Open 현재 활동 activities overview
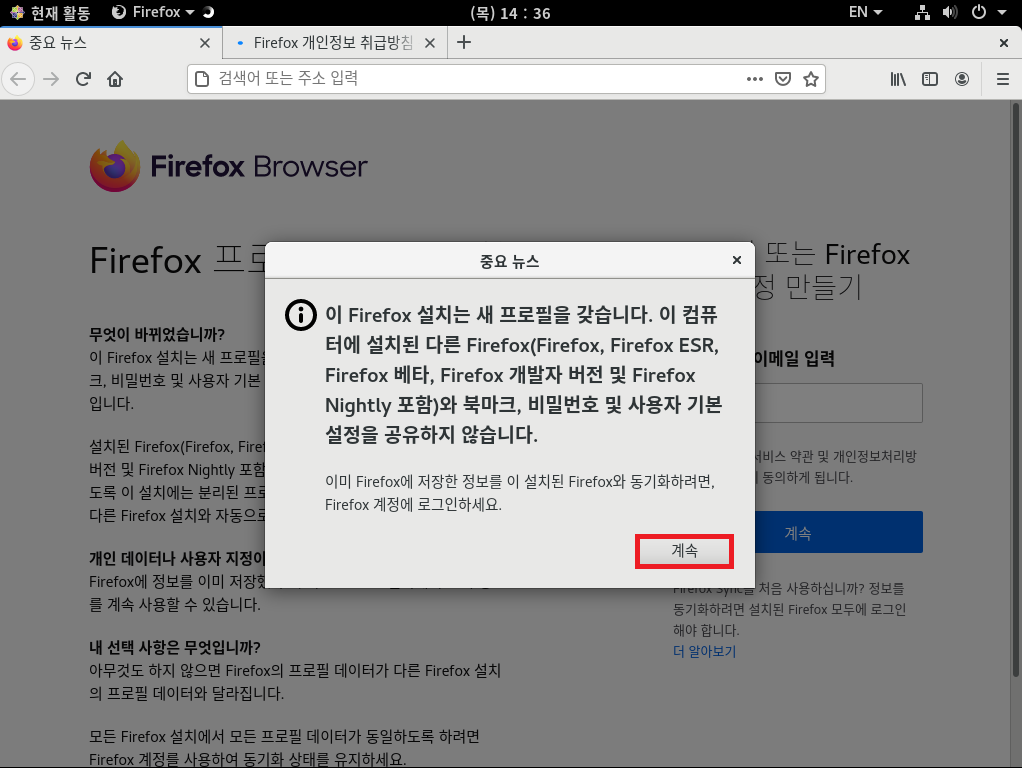 tap(50, 12)
